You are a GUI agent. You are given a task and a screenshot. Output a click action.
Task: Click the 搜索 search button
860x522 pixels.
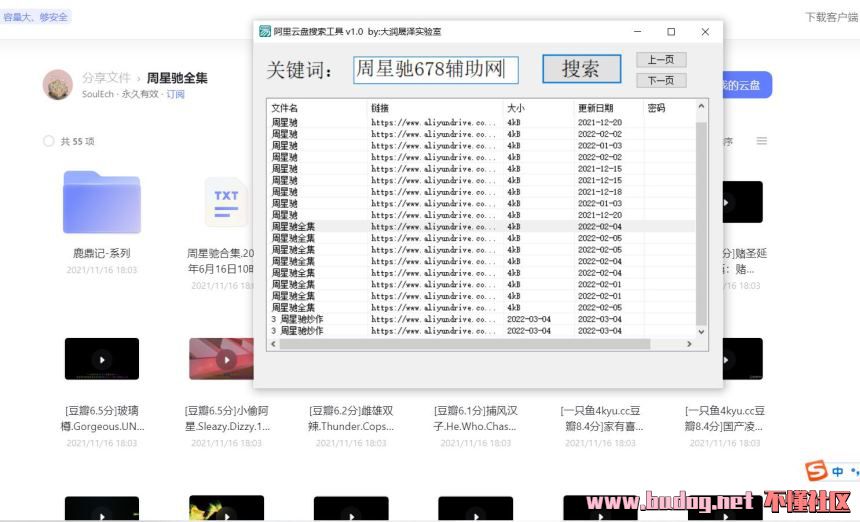[x=580, y=69]
